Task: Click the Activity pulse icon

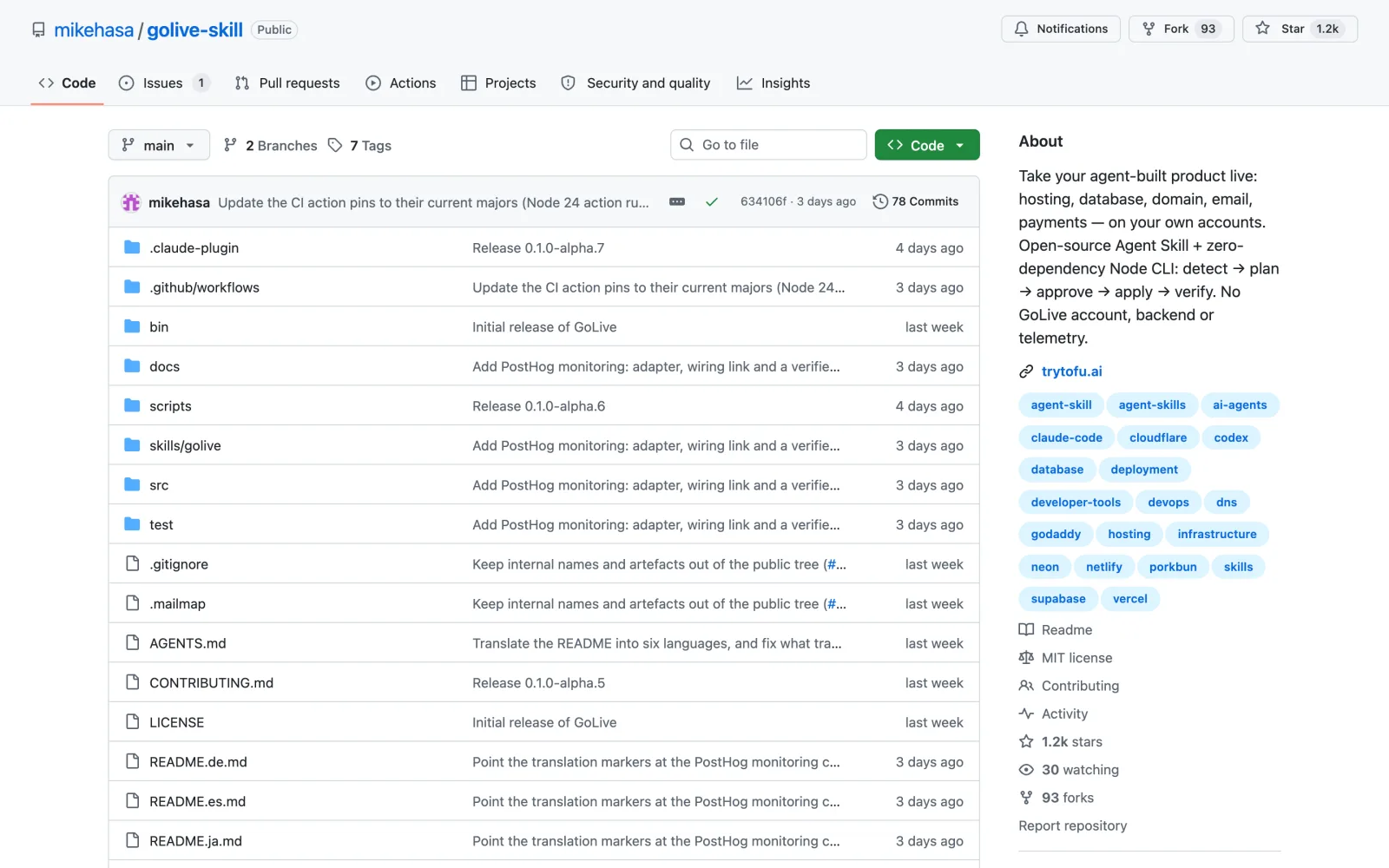Action: coord(1026,713)
